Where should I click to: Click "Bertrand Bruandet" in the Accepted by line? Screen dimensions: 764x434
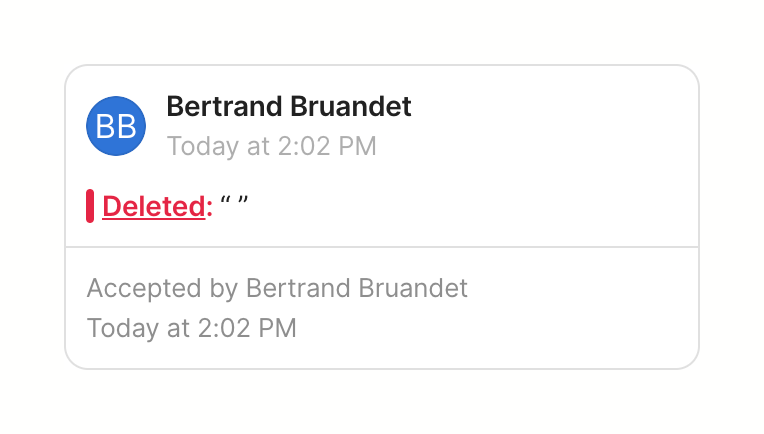click(356, 289)
